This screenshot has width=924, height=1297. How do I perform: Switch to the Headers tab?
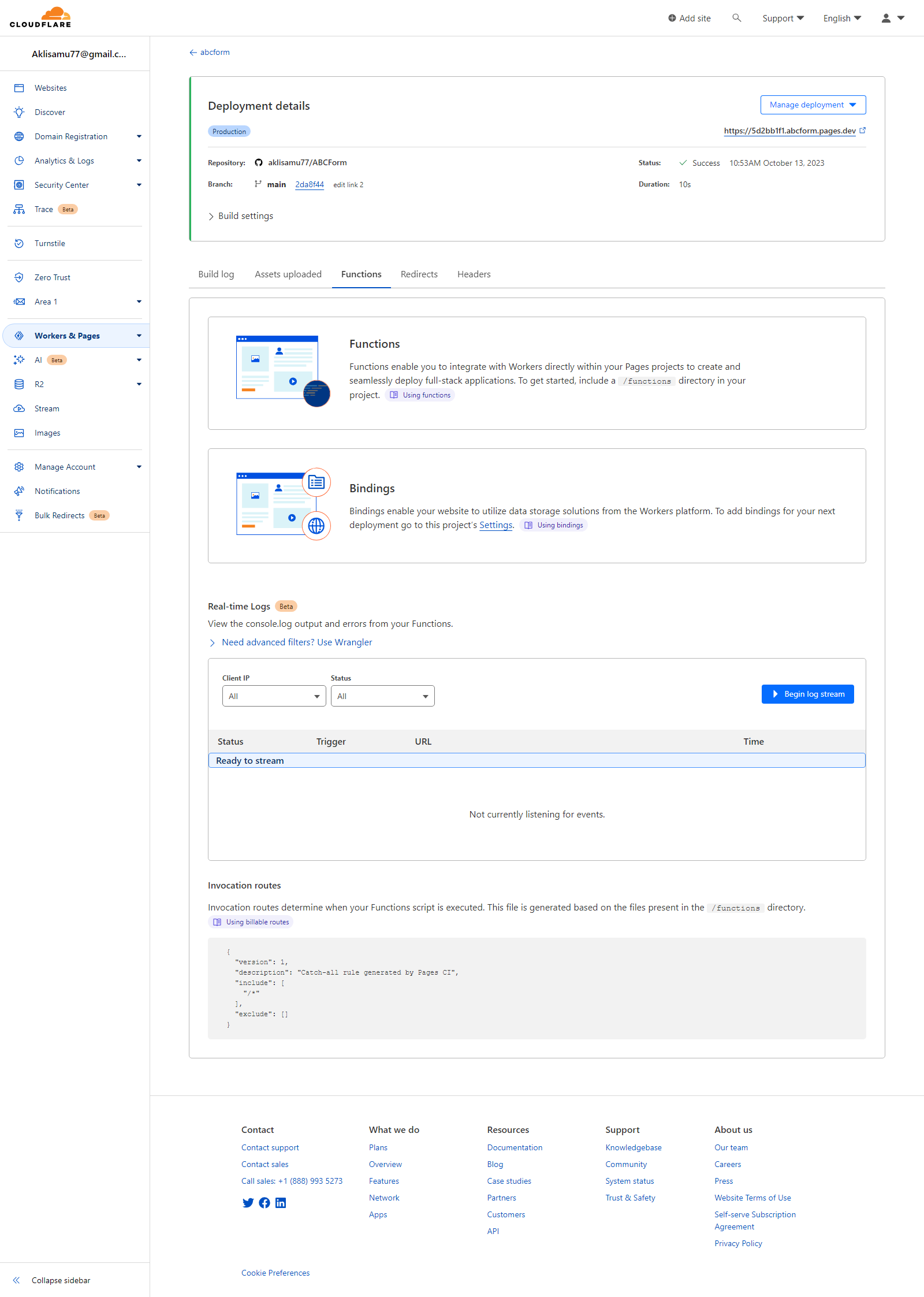click(474, 274)
